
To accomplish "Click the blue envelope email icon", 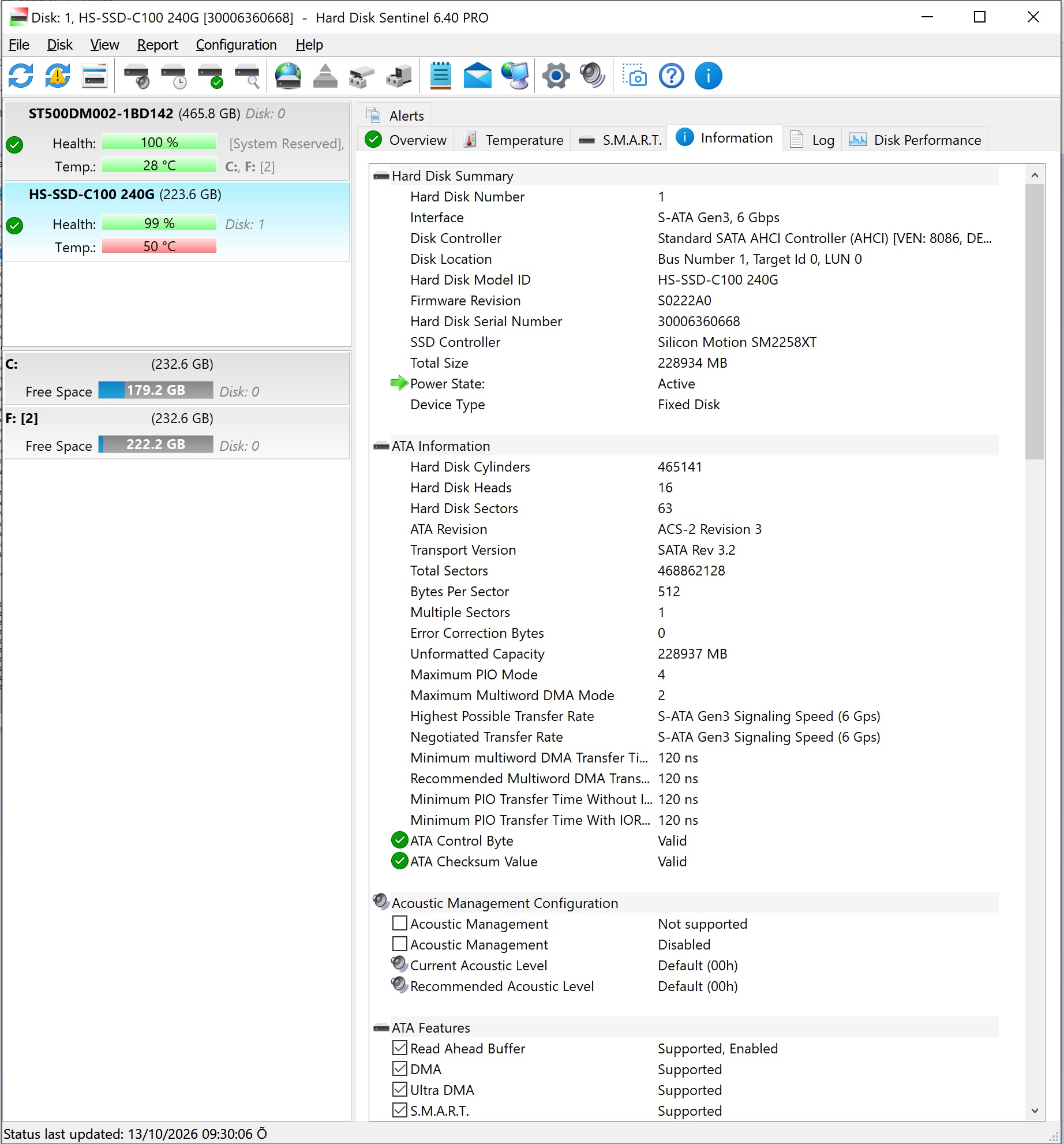I will [x=478, y=76].
